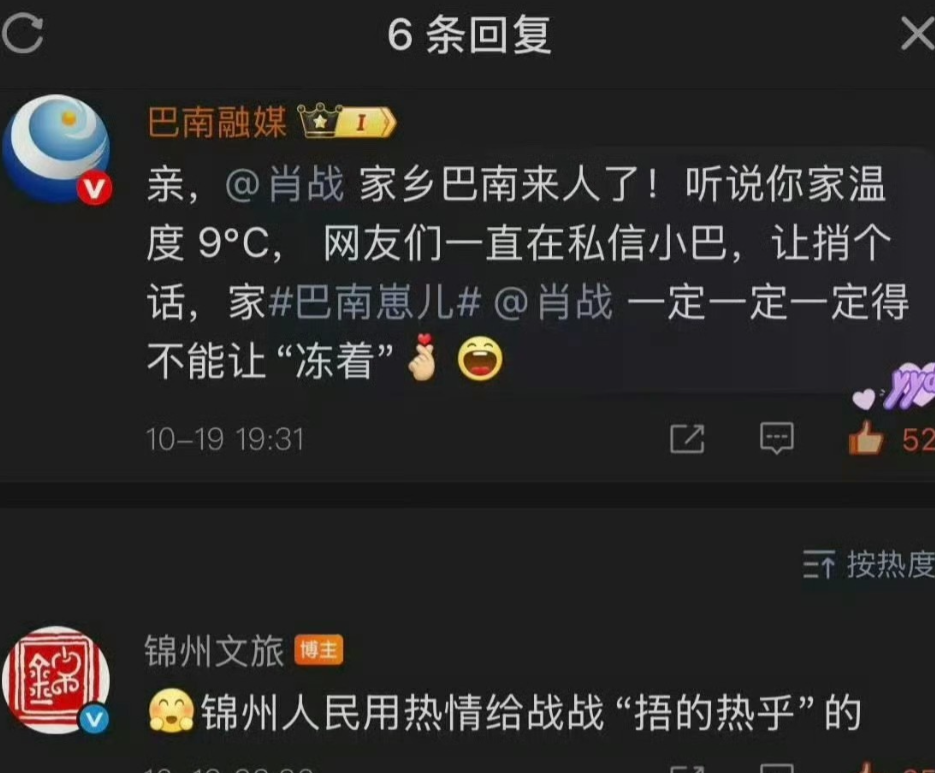Image resolution: width=935 pixels, height=773 pixels.
Task: Open second @肖战 mention after hashtag
Action: (553, 302)
